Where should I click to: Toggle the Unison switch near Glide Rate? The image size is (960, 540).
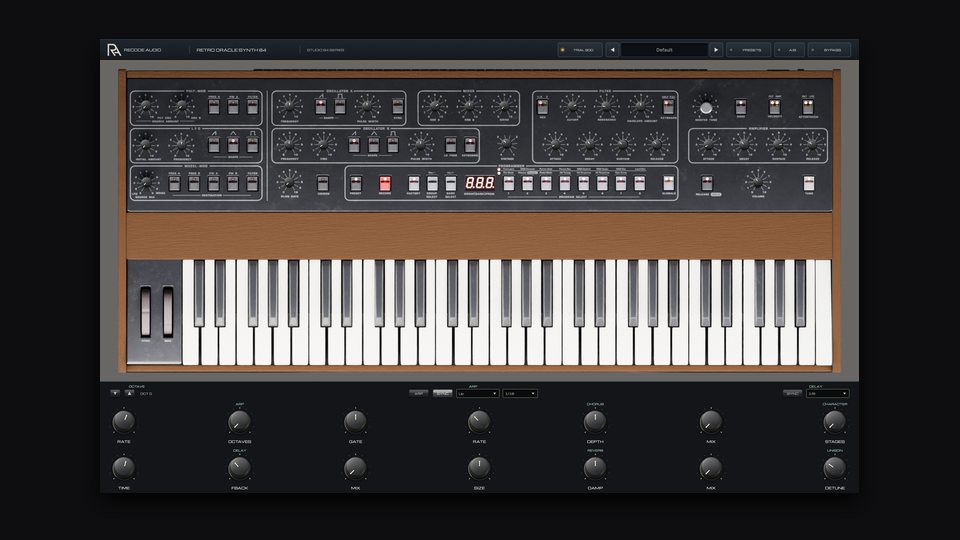coord(323,183)
